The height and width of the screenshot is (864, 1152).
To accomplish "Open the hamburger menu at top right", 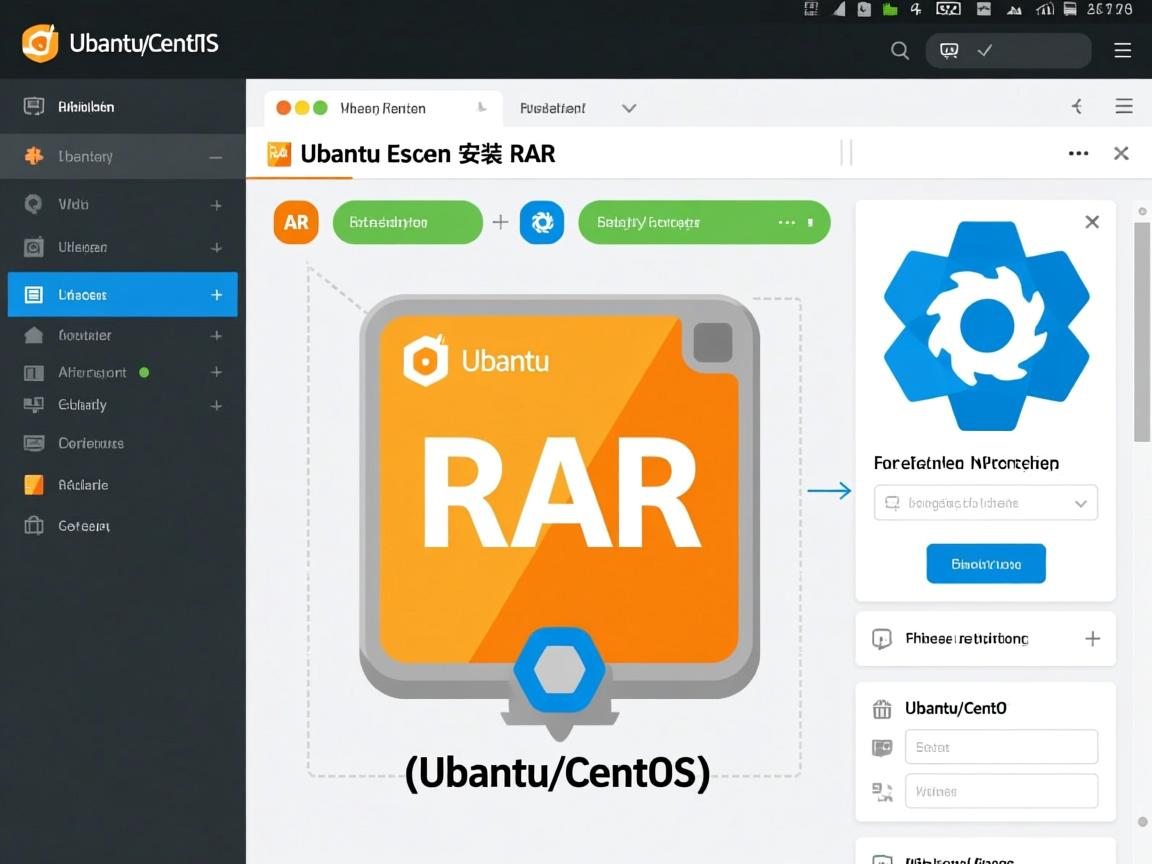I will click(x=1123, y=49).
